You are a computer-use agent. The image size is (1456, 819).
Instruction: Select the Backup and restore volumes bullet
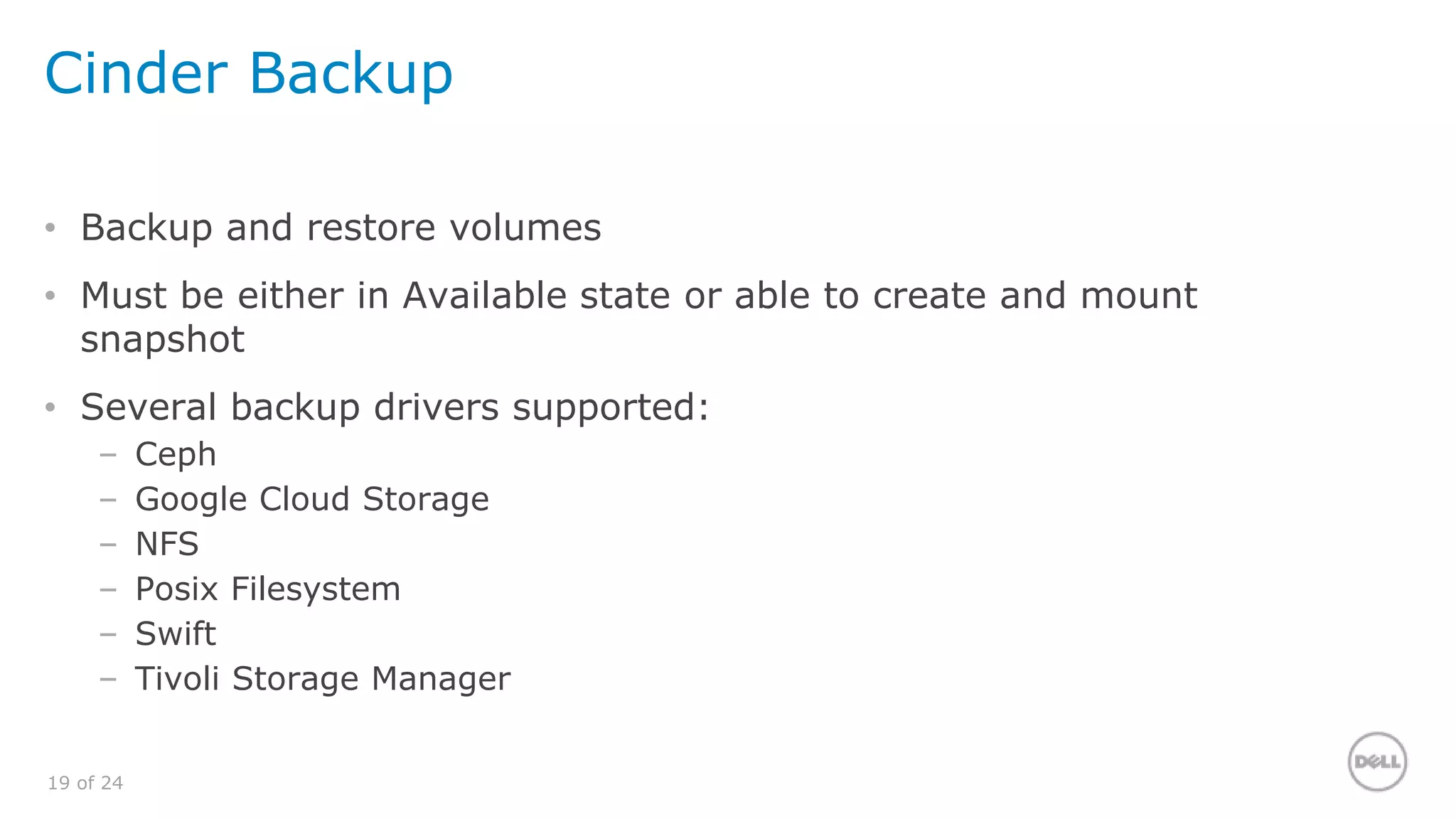(341, 228)
